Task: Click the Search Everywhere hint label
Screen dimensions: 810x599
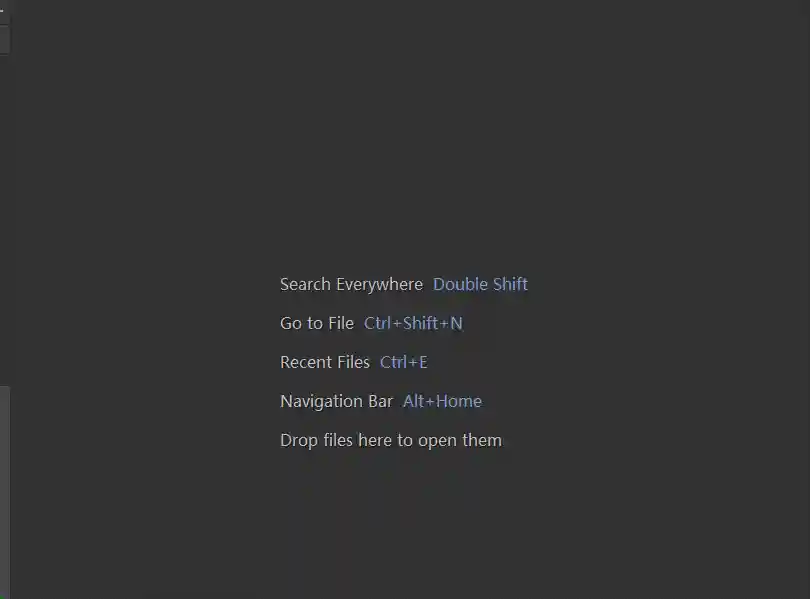Action: coord(351,285)
